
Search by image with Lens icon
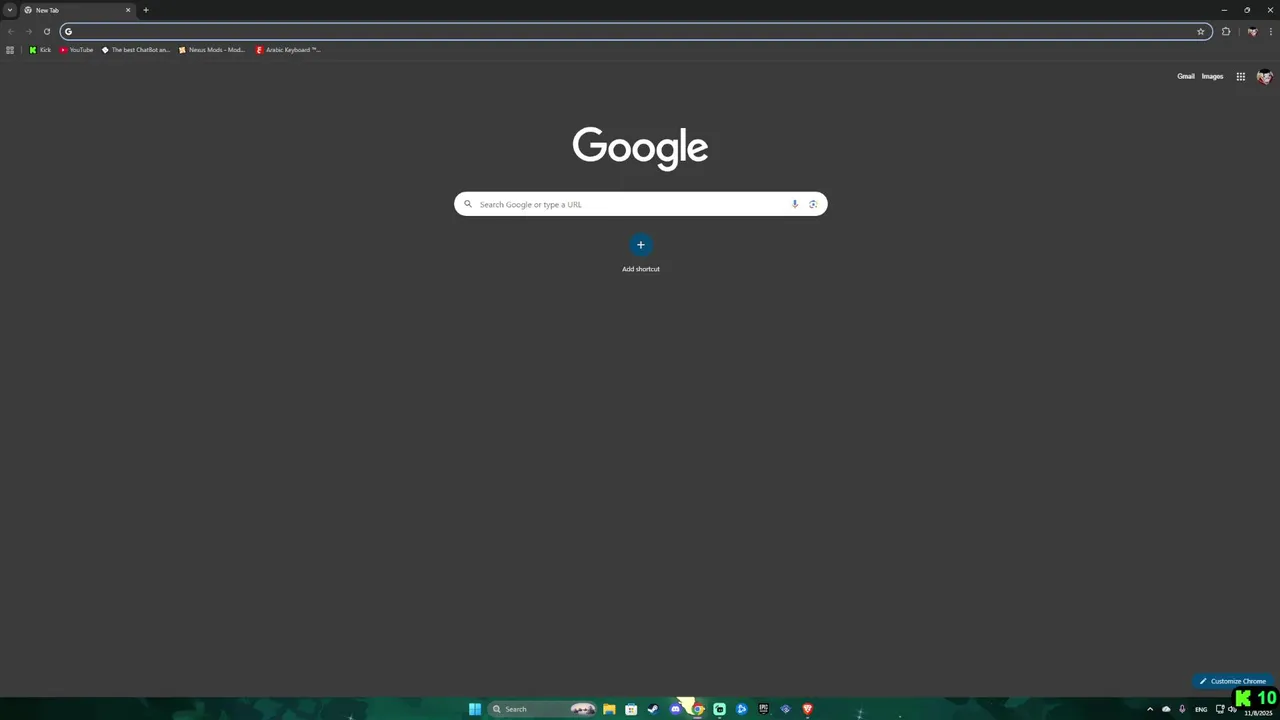click(x=813, y=204)
